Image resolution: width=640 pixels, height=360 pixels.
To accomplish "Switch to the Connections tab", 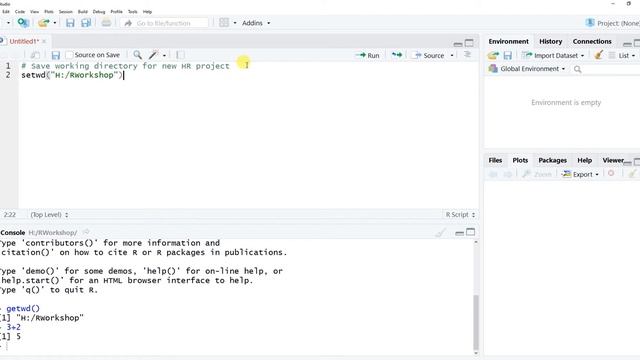I will [592, 41].
